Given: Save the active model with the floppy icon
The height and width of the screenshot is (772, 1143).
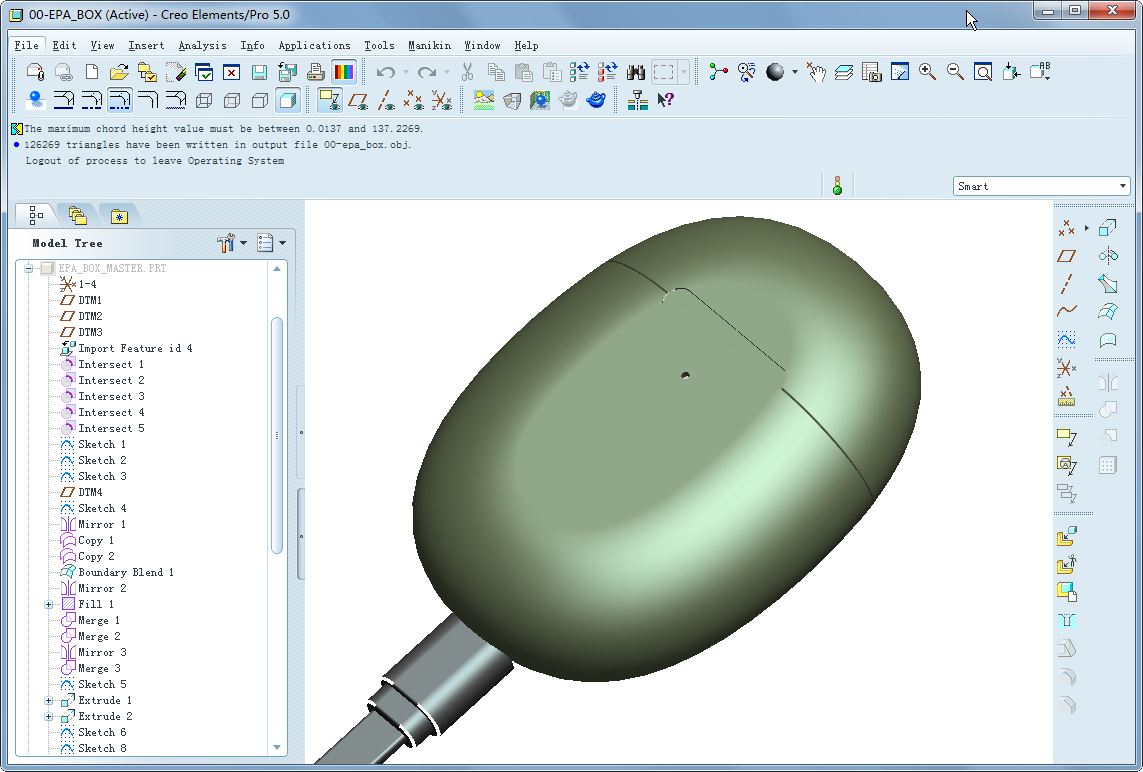Looking at the screenshot, I should click(260, 72).
